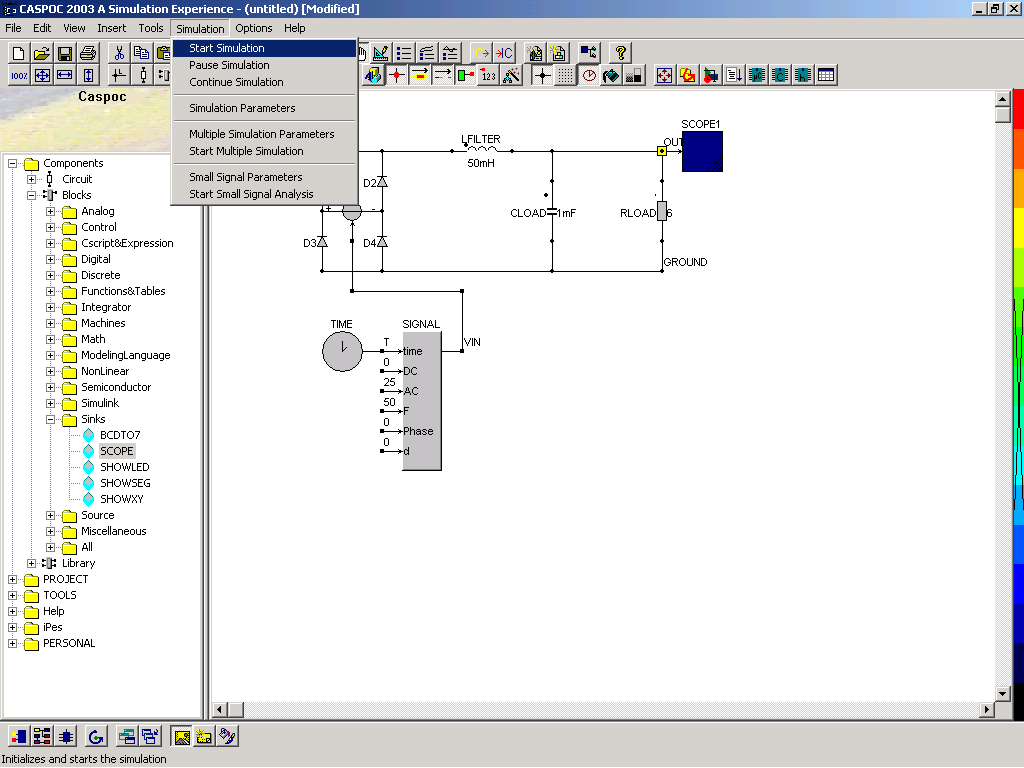This screenshot has width=1024, height=768.
Task: Click the red clock timer icon
Action: point(588,76)
